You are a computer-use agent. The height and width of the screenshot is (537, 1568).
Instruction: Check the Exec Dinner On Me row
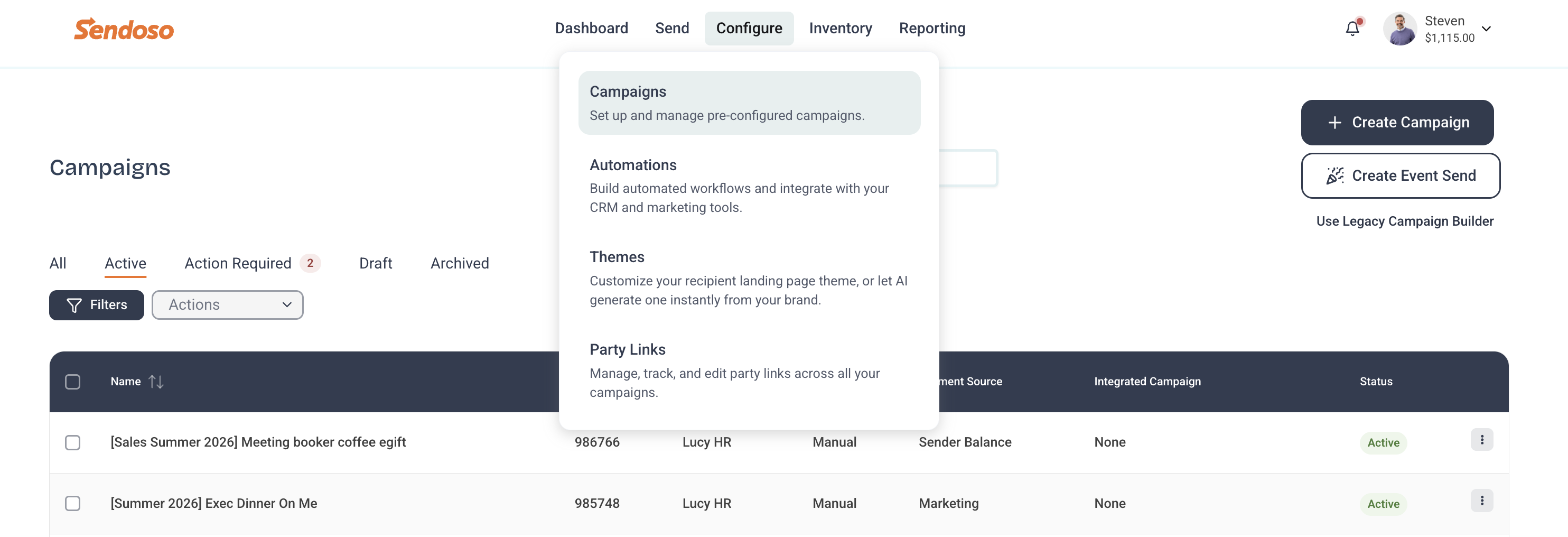tap(72, 504)
